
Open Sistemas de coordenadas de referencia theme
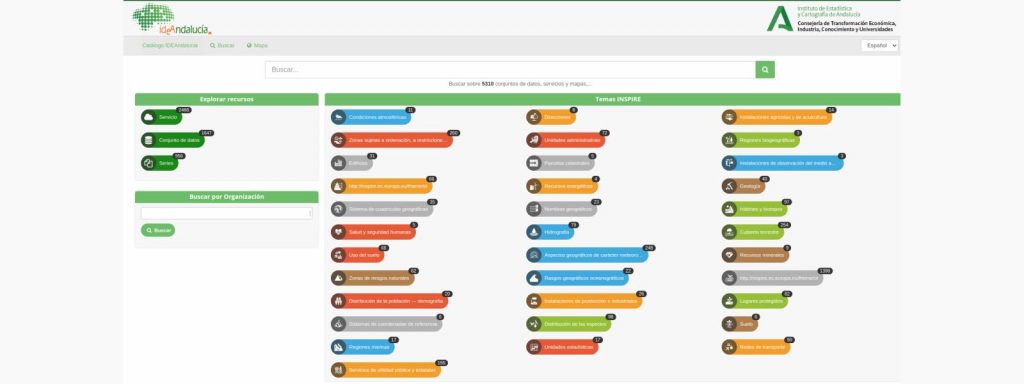tap(387, 324)
